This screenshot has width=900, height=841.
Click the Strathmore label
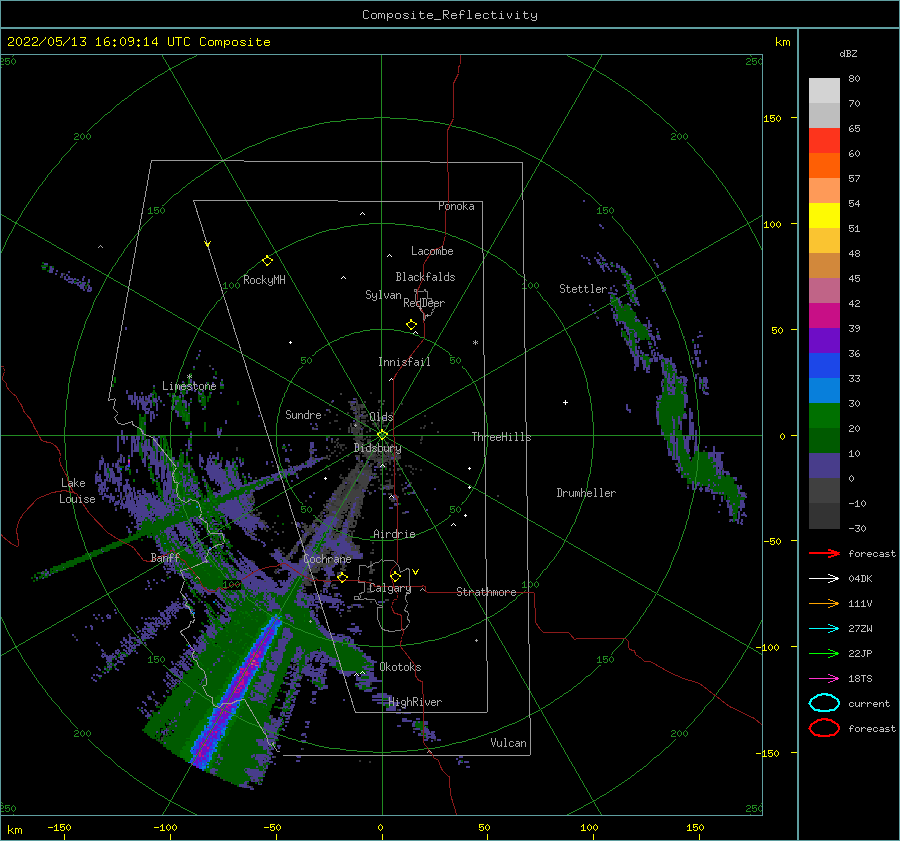[486, 592]
